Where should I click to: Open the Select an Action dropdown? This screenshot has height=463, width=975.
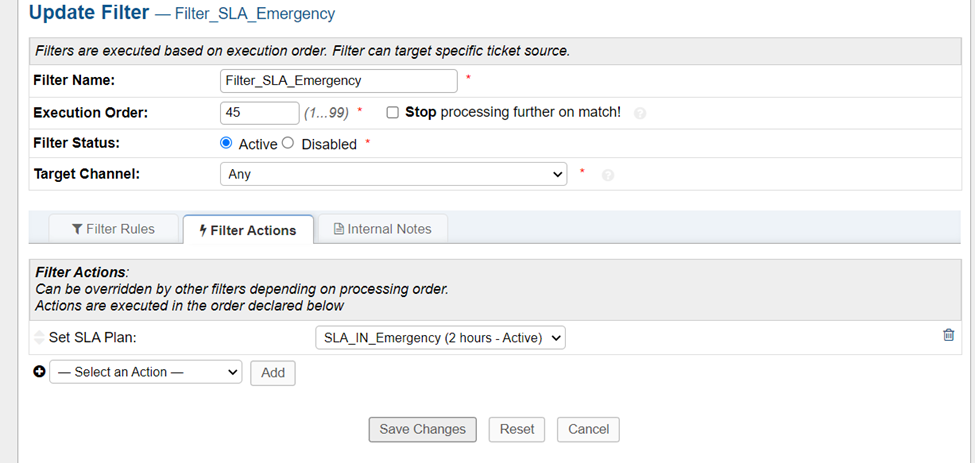(145, 372)
